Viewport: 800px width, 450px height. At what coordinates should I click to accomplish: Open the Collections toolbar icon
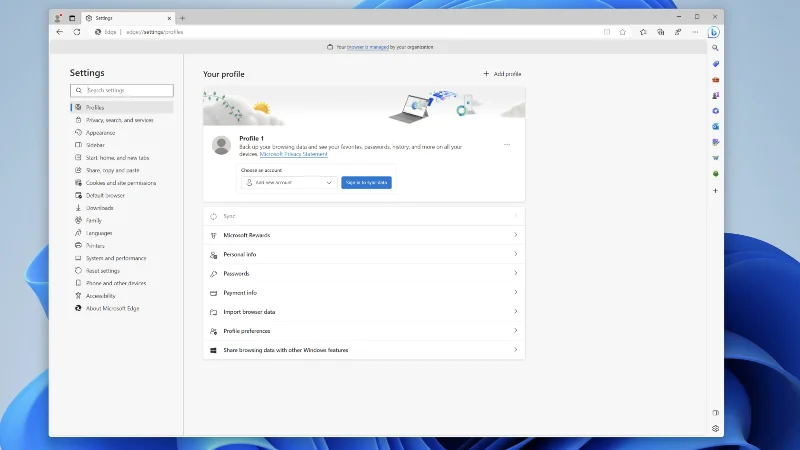point(661,32)
